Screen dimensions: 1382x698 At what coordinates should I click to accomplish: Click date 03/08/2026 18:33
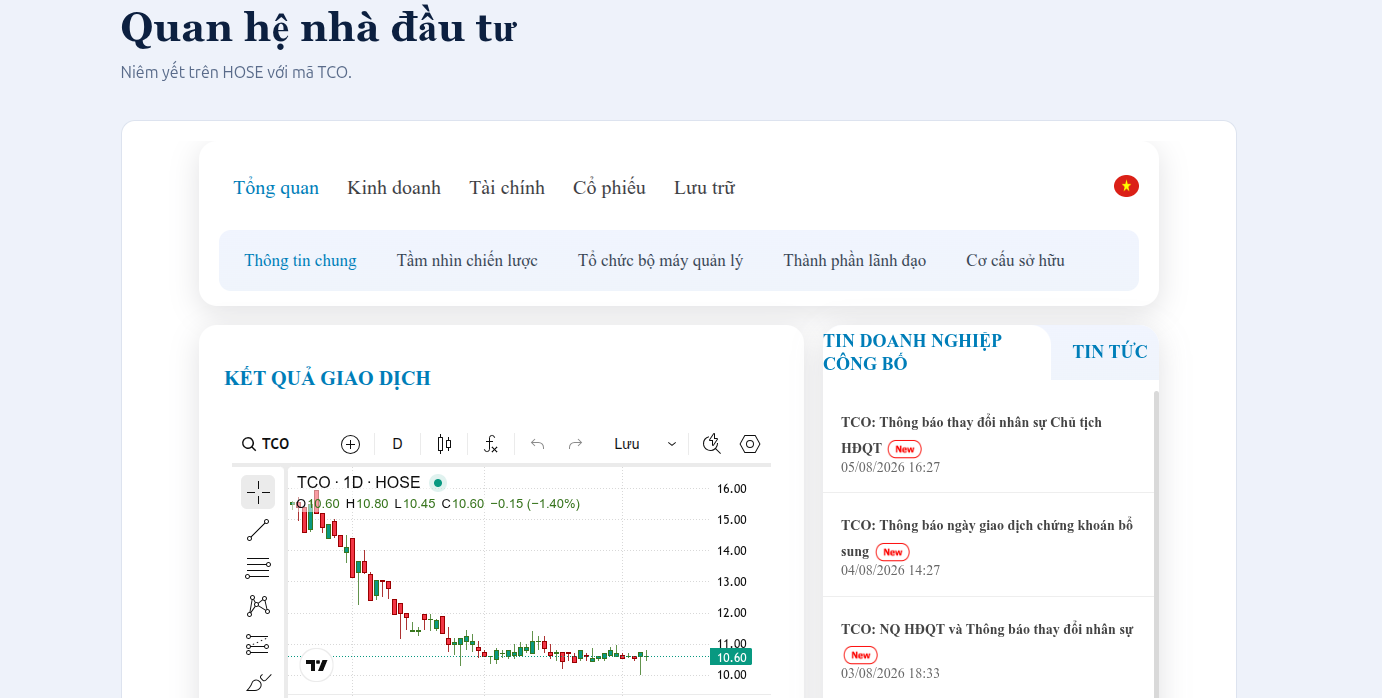click(x=890, y=673)
